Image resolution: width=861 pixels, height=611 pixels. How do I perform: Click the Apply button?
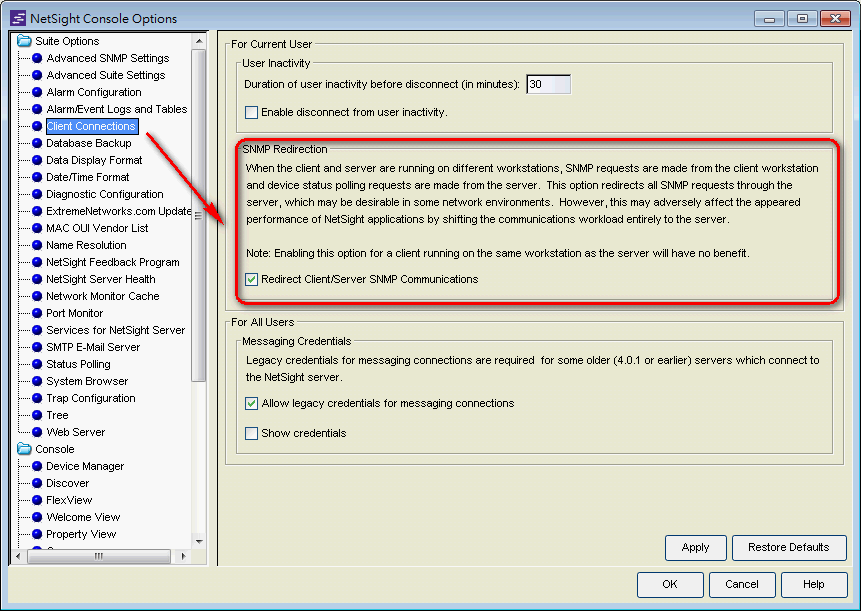tap(695, 547)
